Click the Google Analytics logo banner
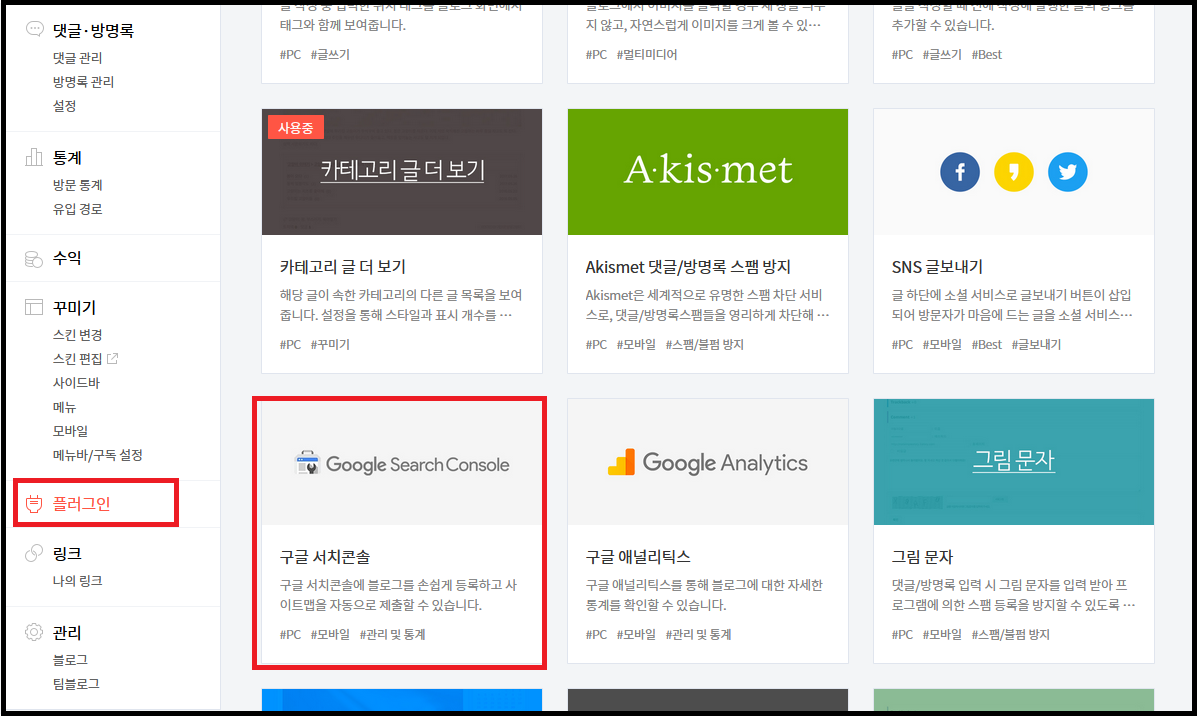 [707, 462]
